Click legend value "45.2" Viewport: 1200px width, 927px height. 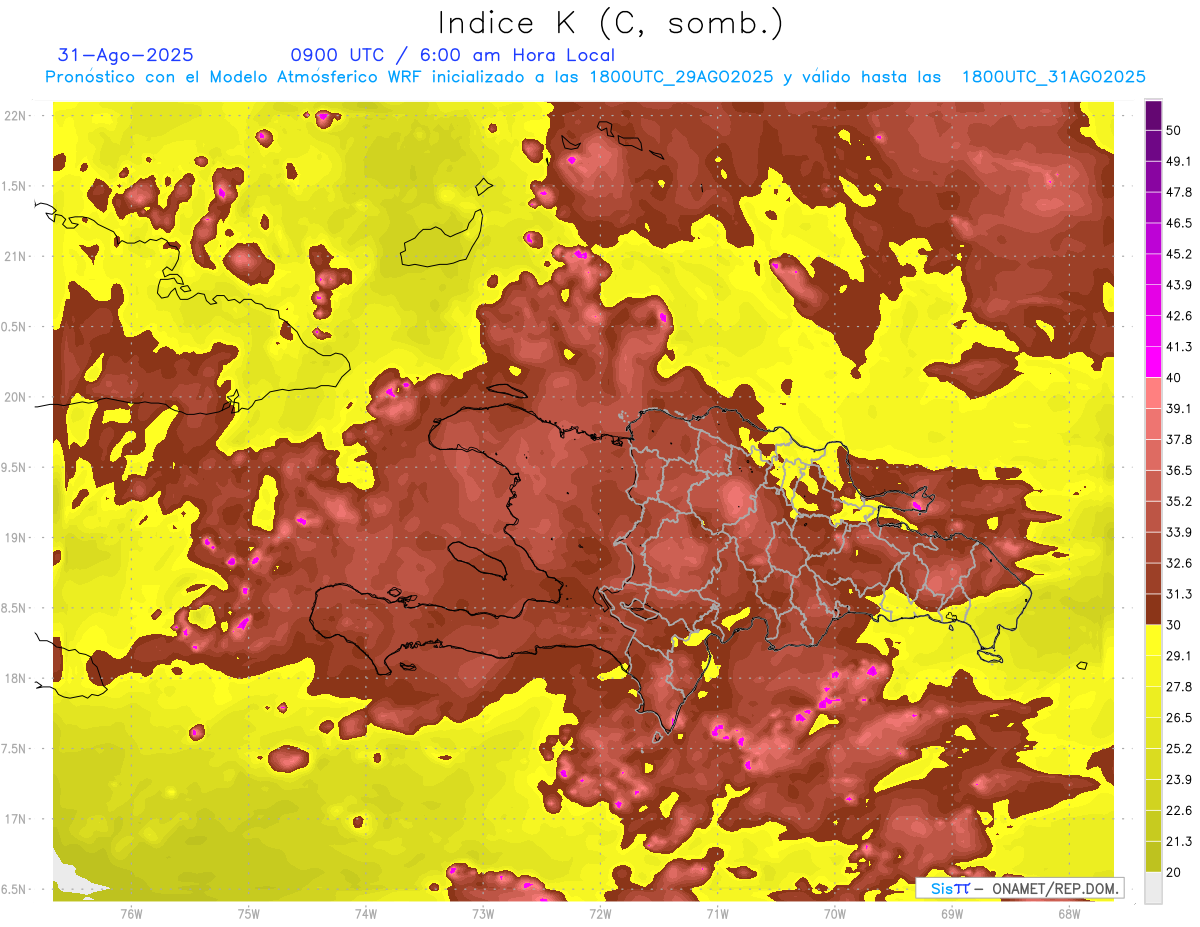coord(1179,254)
